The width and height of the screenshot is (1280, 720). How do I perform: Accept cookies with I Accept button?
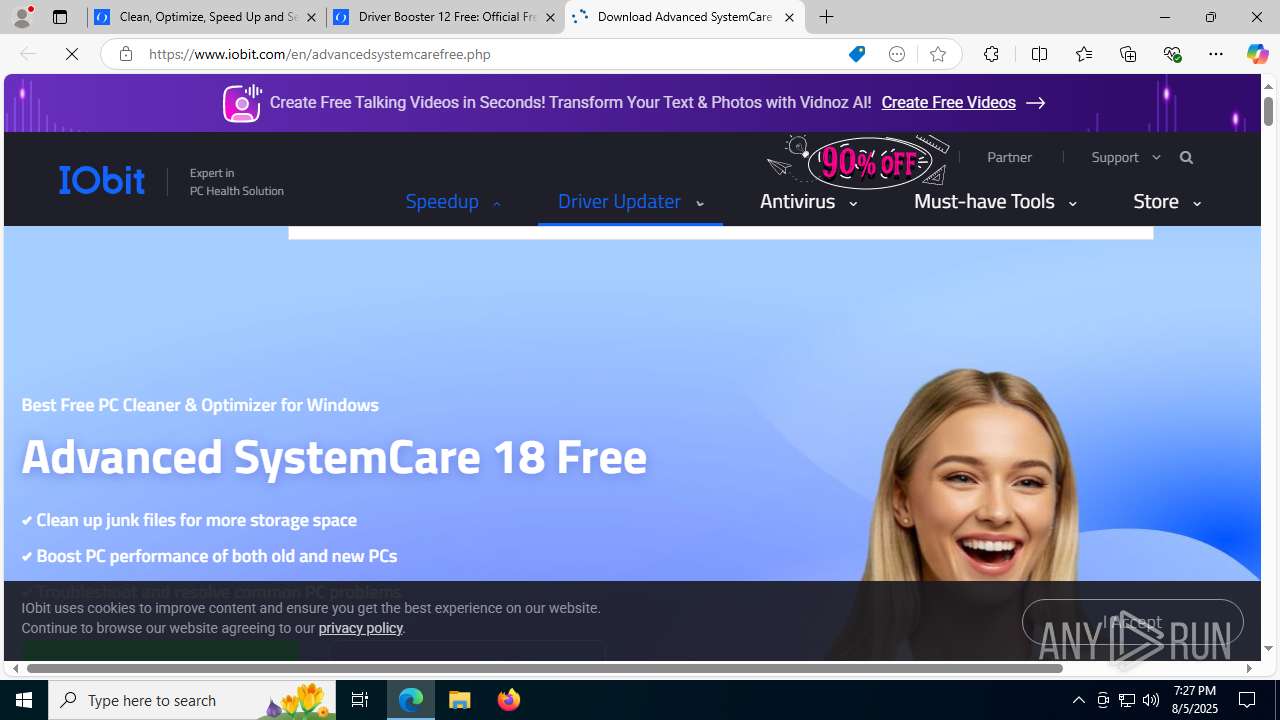tap(1132, 622)
